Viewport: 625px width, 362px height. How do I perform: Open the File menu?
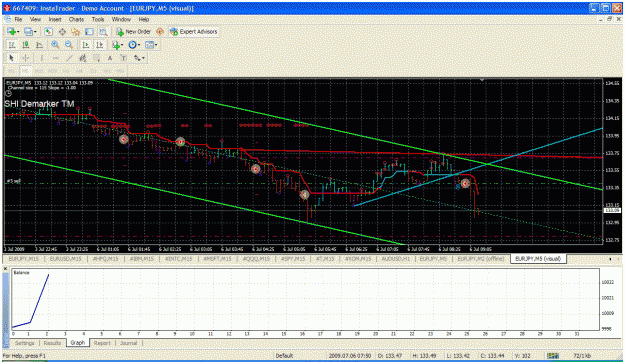coord(18,19)
